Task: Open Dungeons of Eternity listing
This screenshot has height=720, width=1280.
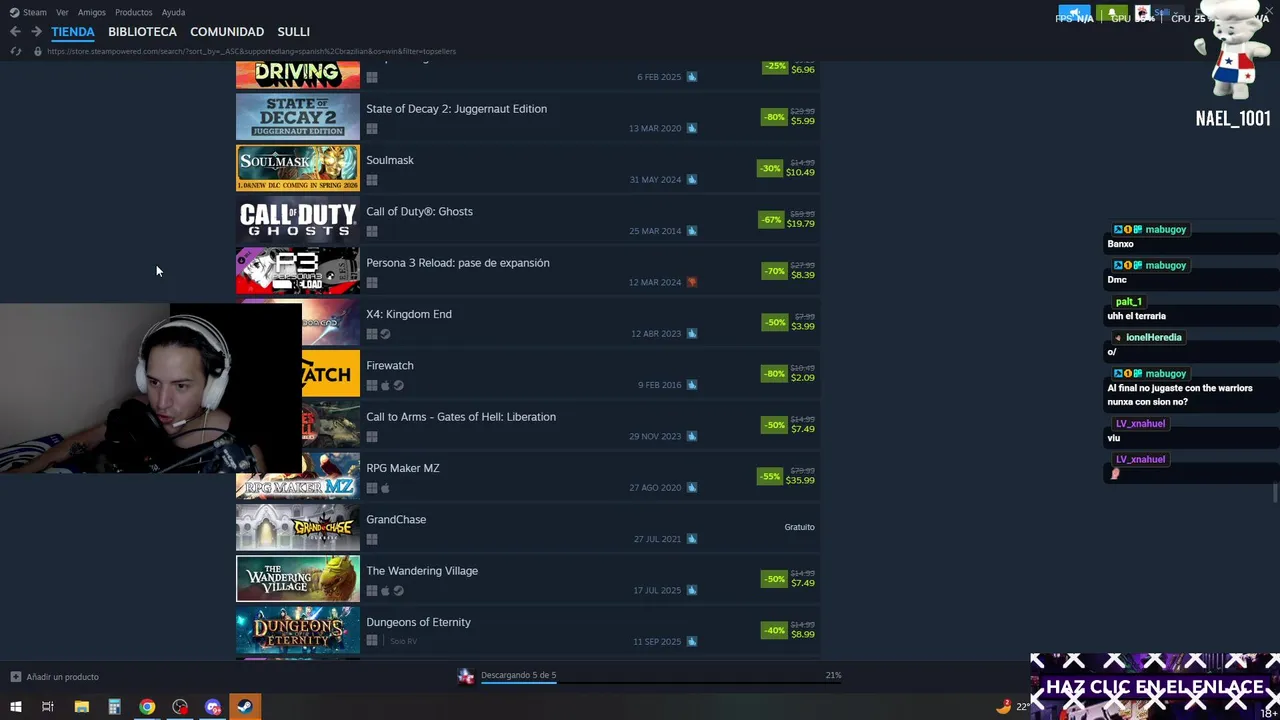Action: pos(528,630)
